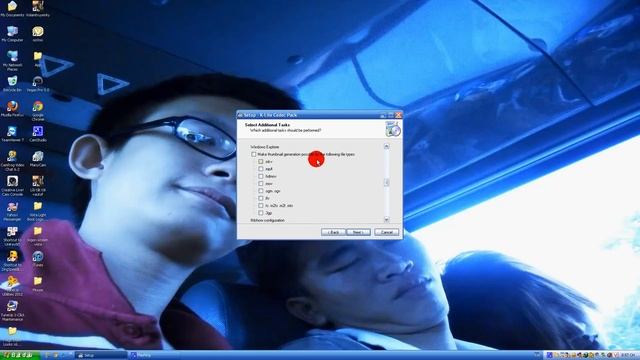Switch to the Setup taskbar button
640x360 pixels.
click(x=100, y=356)
